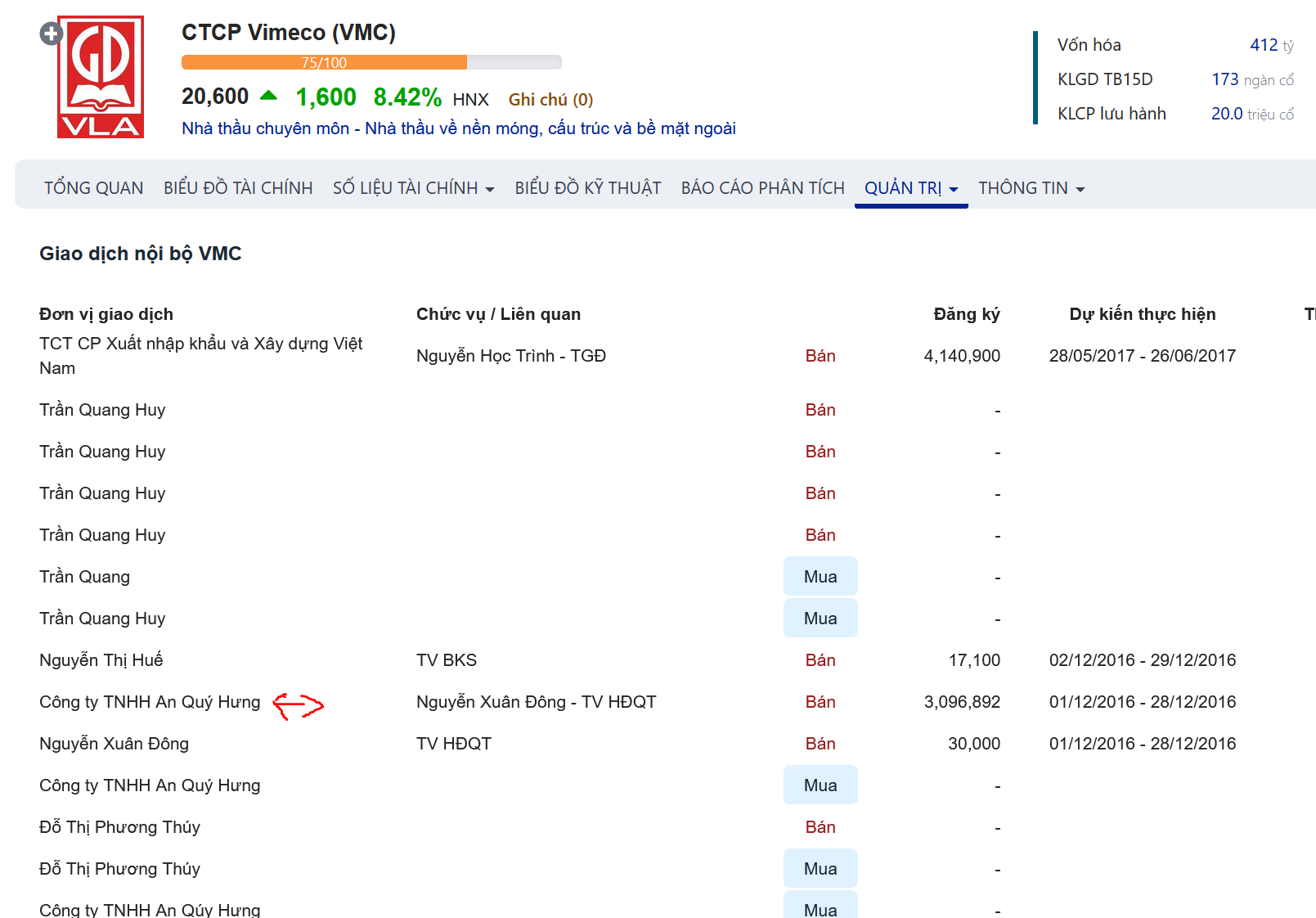Switch to the BIỂU ĐỒ TÀI CHÍNH tab
This screenshot has width=1316, height=918.
[x=238, y=188]
